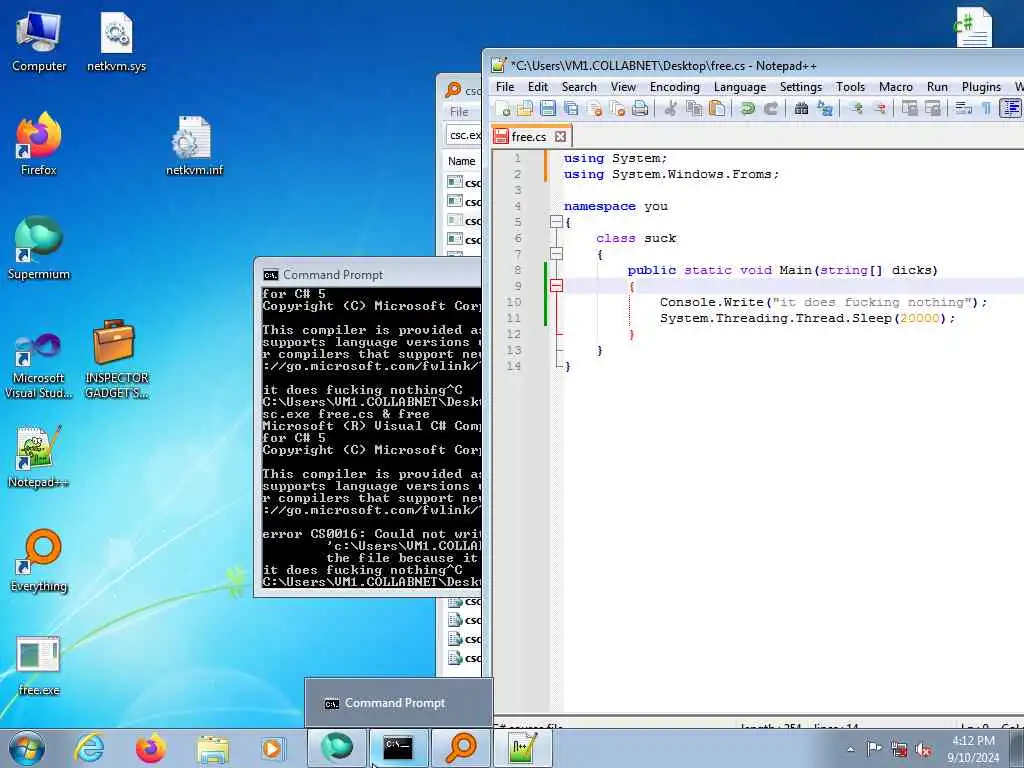Screen dimensions: 1024x768
Task: Open the Settings menu
Action: (801, 87)
